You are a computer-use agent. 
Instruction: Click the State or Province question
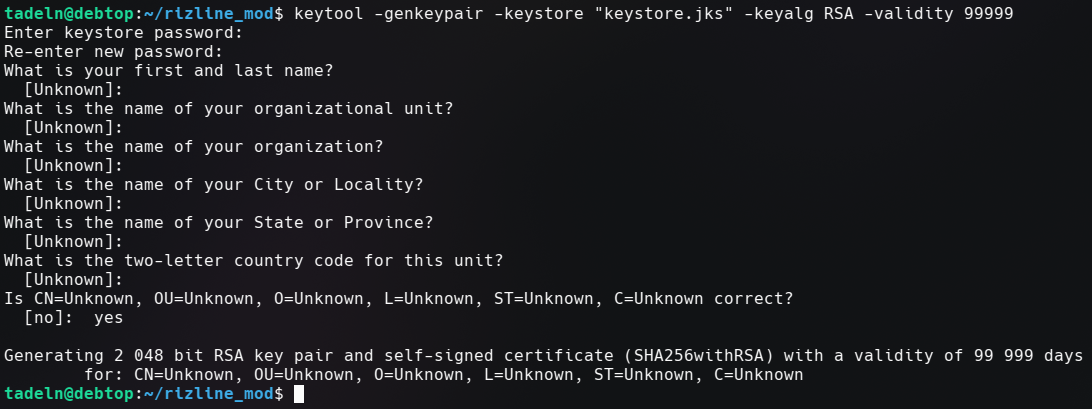click(218, 222)
